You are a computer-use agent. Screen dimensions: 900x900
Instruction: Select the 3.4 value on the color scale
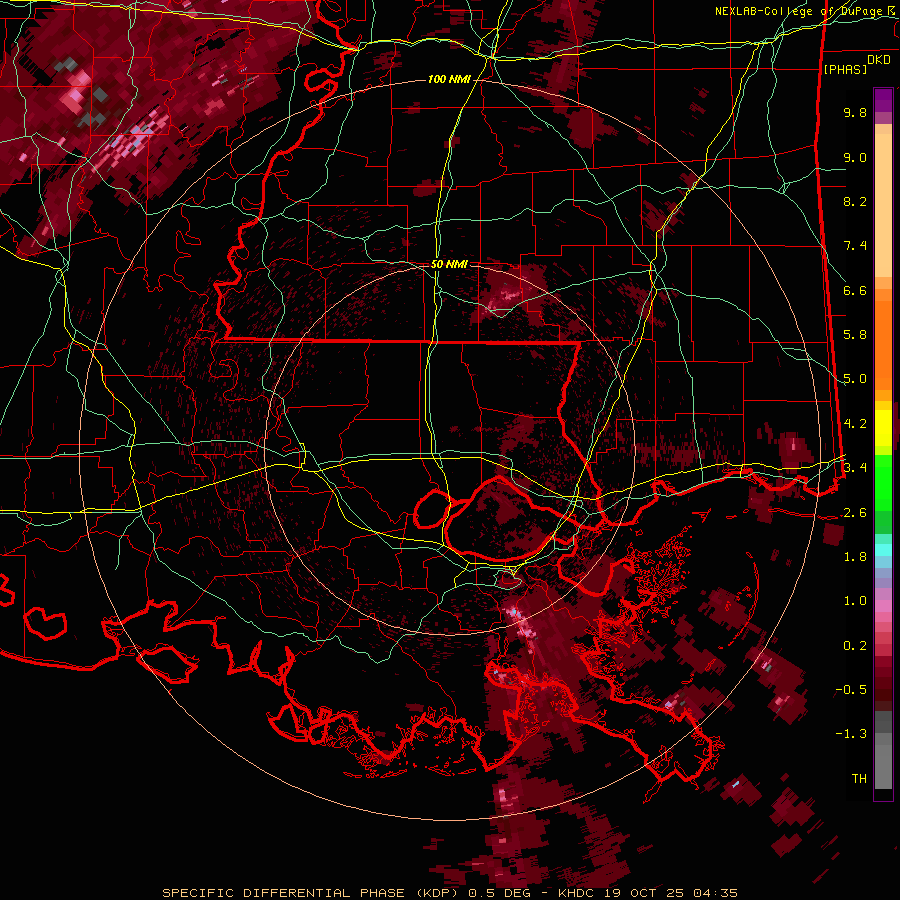pyautogui.click(x=855, y=468)
